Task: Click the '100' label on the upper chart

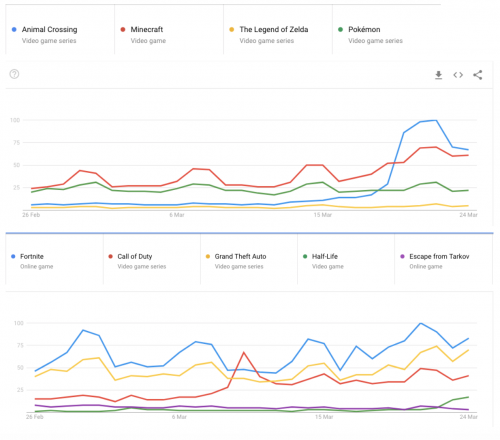Action: tap(15, 120)
